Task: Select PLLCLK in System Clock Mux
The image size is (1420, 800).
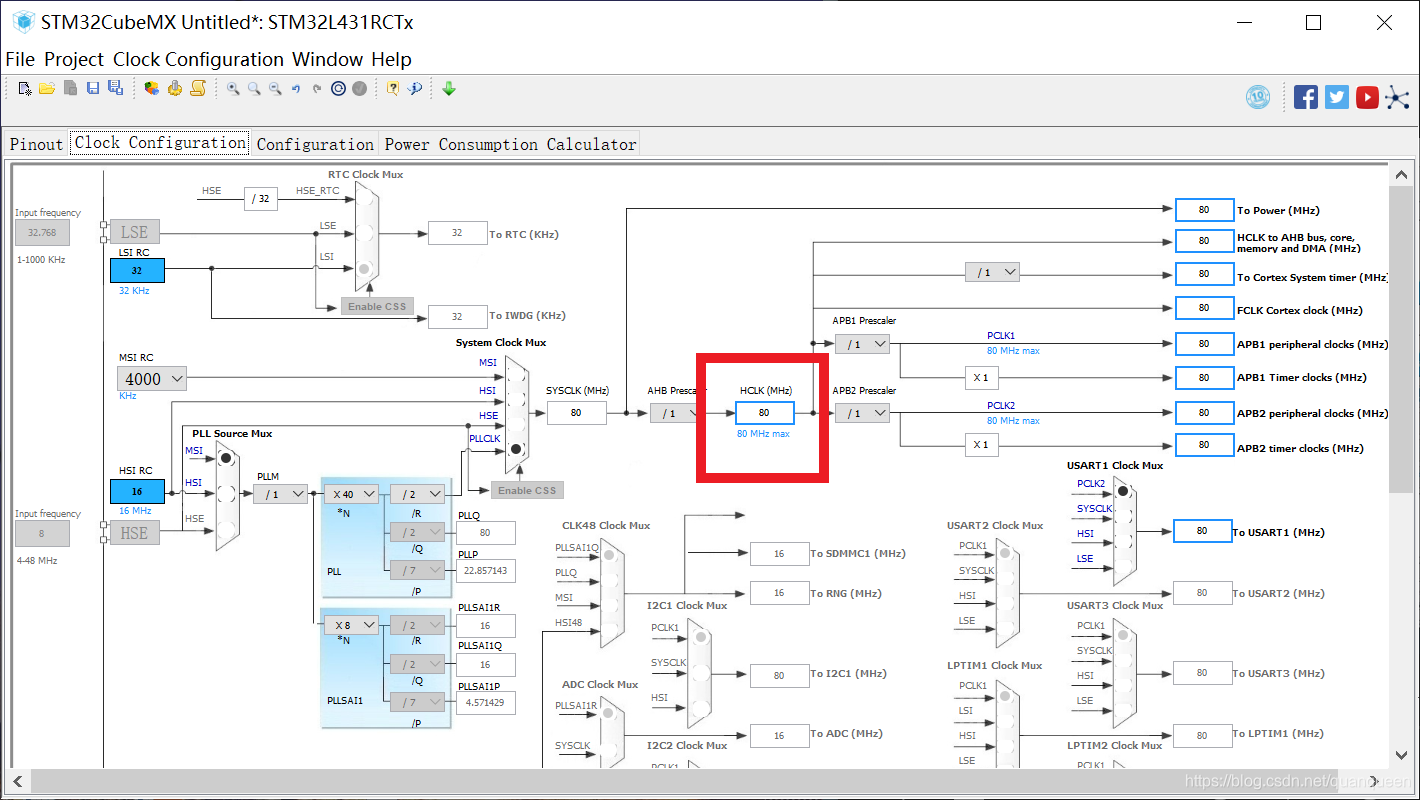Action: [x=516, y=449]
